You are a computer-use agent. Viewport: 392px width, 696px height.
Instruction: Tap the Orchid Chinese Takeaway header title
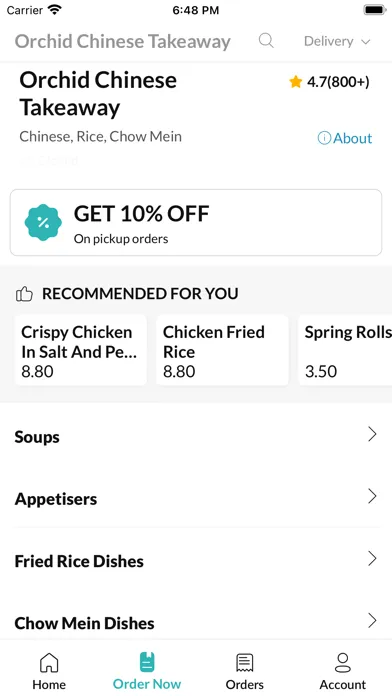click(123, 41)
